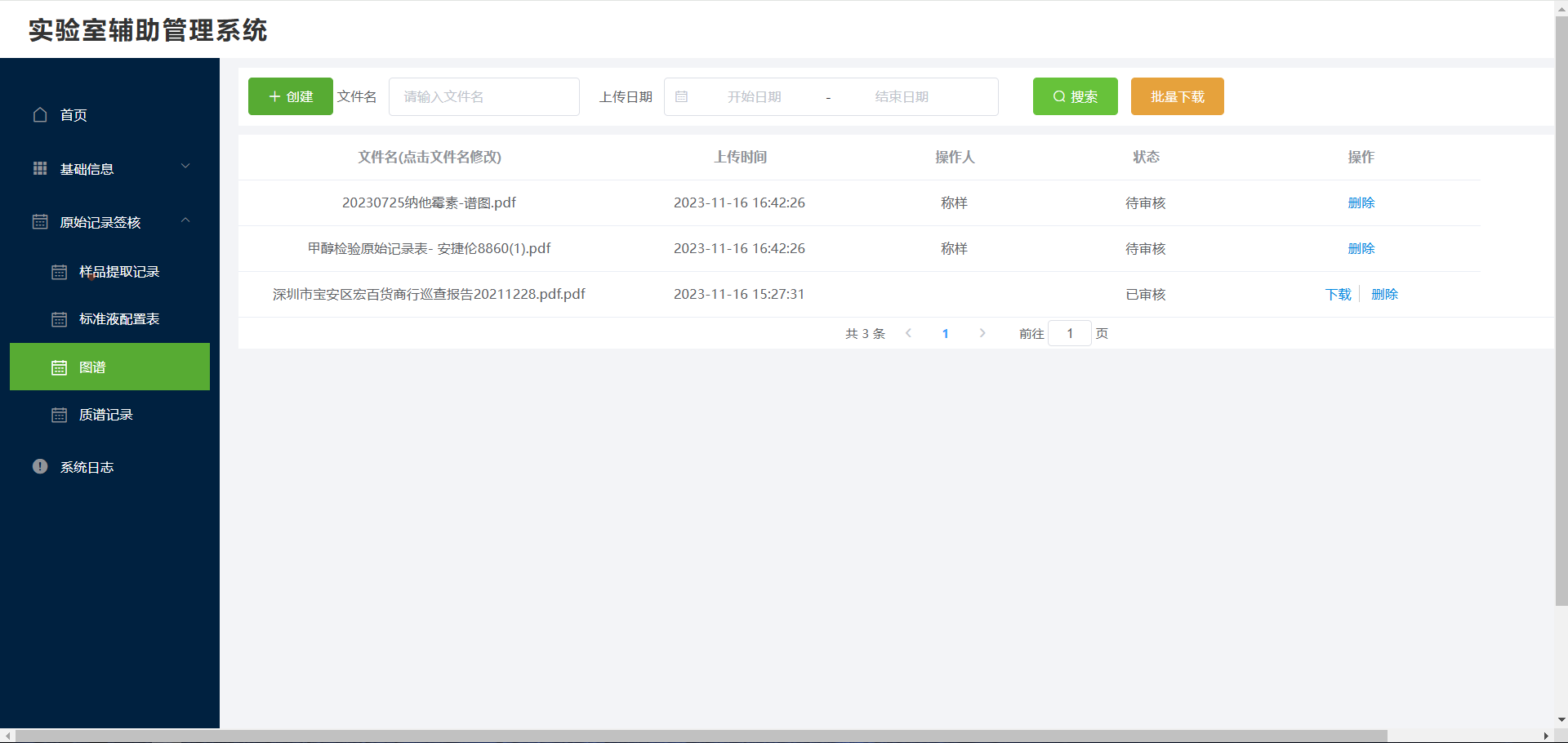Screen dimensions: 1568x743
Task: Delete the 甲醇检验原始记录表 row
Action: point(1361,248)
